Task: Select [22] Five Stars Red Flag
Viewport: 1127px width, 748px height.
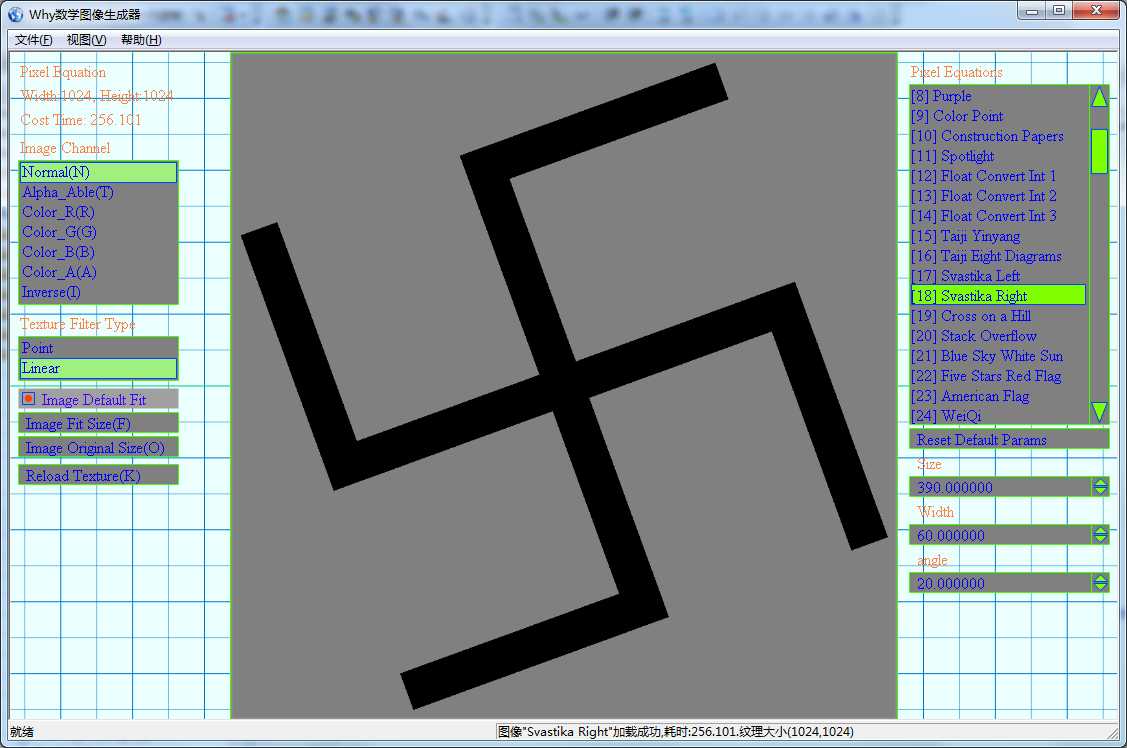Action: pos(998,377)
